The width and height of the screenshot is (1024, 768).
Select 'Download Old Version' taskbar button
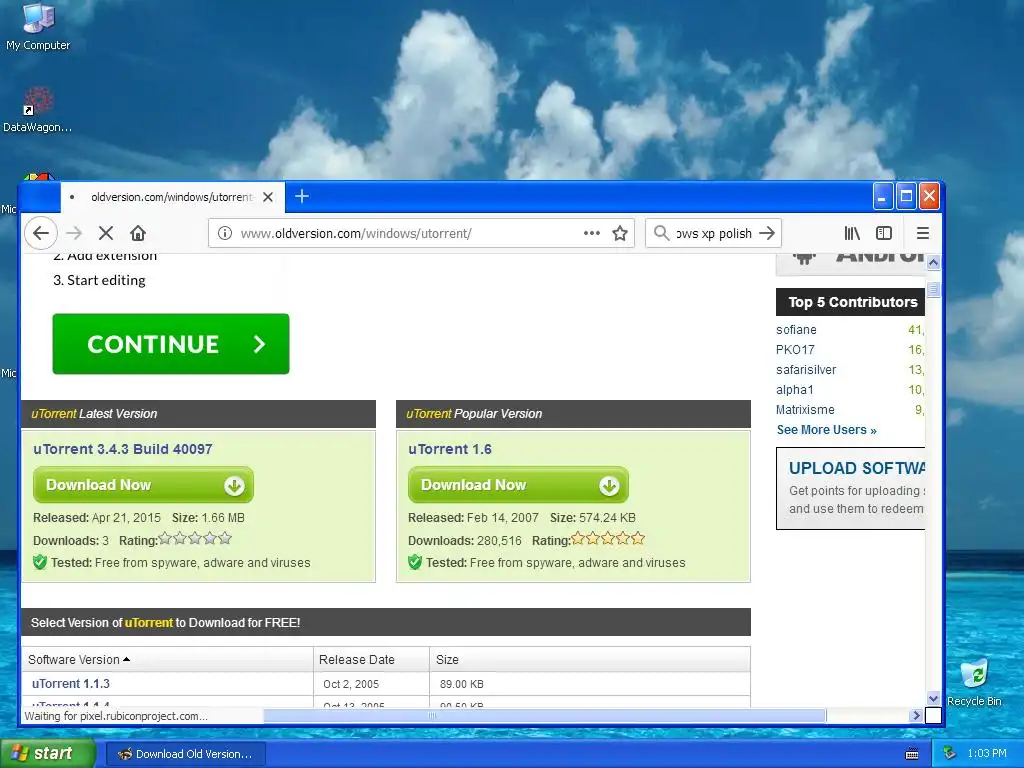[185, 754]
